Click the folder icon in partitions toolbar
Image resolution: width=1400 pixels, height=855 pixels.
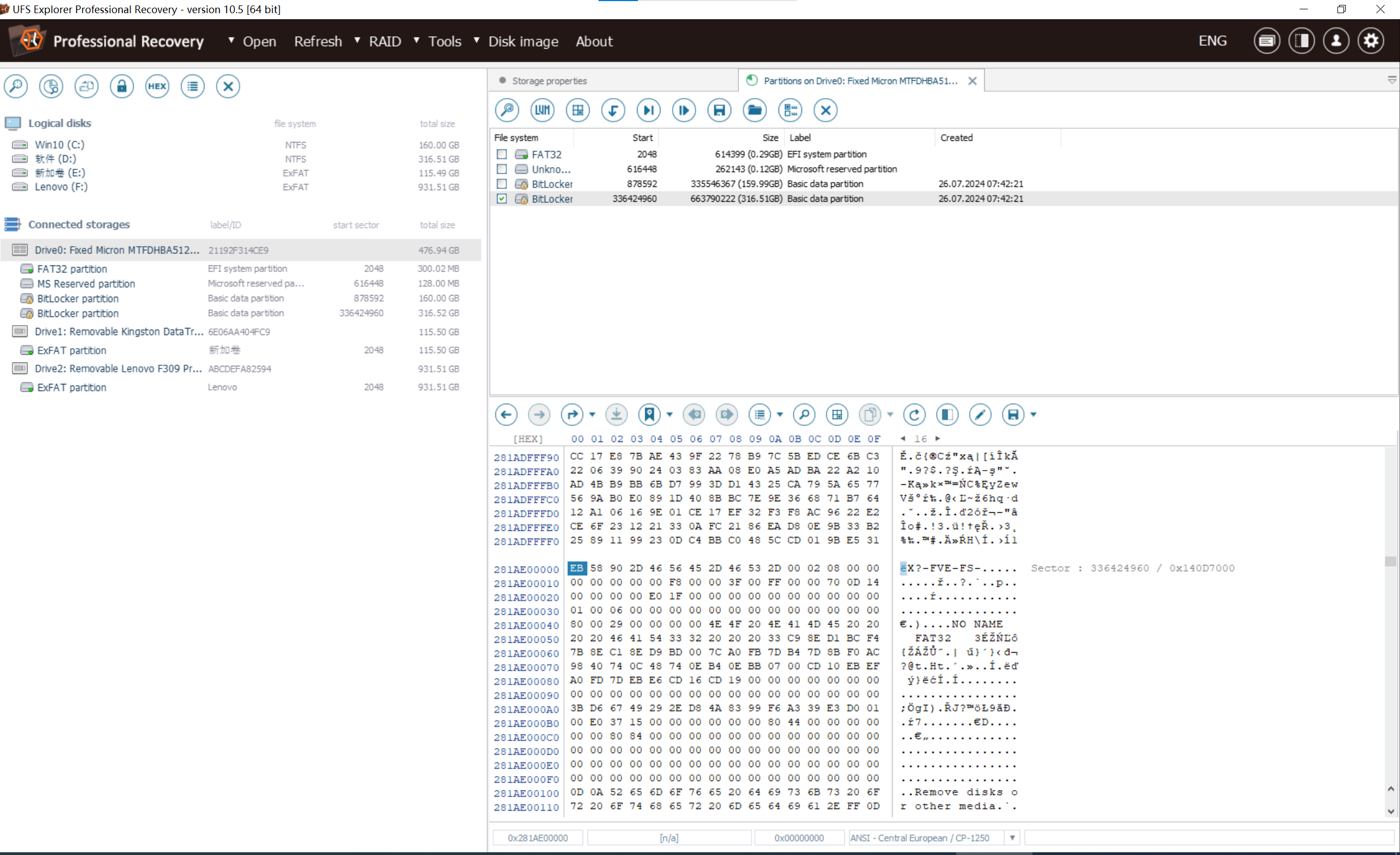(754, 110)
